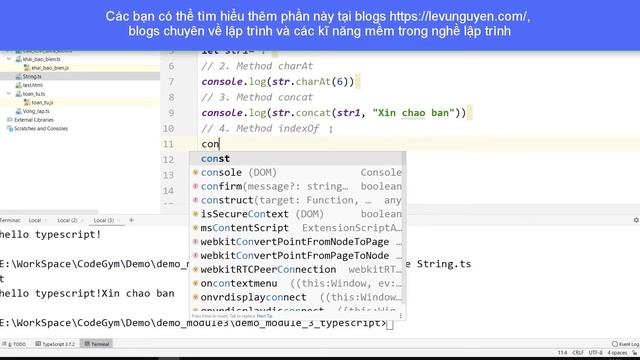Screen dimensions: 640x360
Task: Click 'charAt' in line 7 code
Action: pos(313,82)
